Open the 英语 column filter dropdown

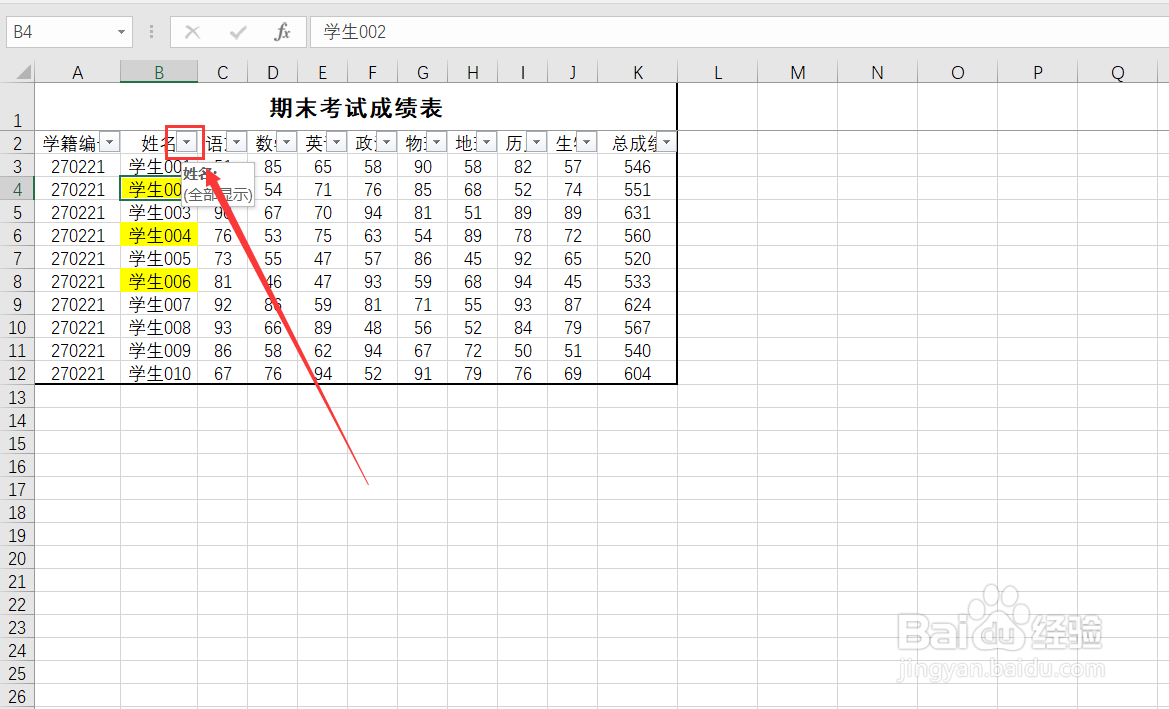336,142
